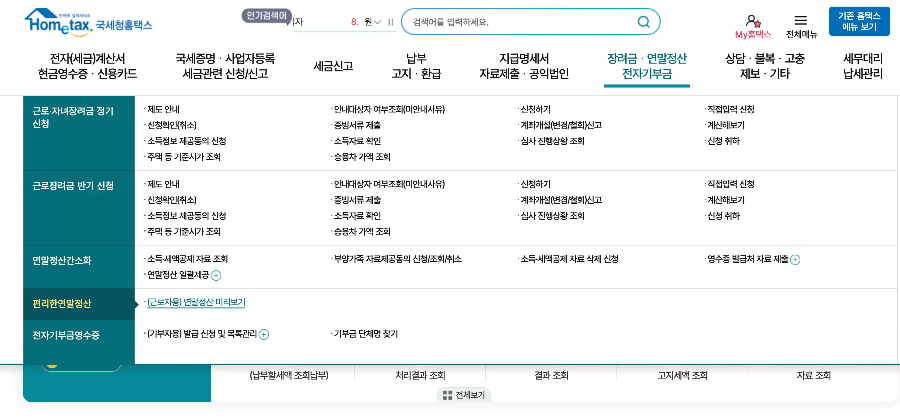The image size is (900, 419).
Task: Open 신청하기 under 정기 신청
Action: pyautogui.click(x=535, y=109)
